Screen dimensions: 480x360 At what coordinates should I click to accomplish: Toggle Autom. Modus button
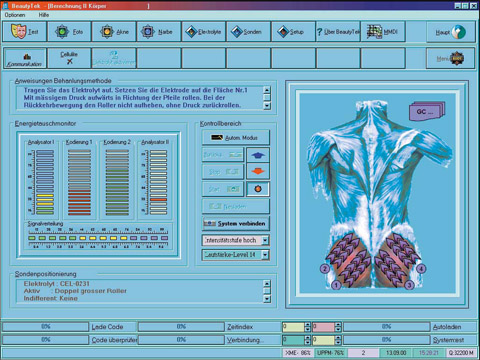click(235, 137)
